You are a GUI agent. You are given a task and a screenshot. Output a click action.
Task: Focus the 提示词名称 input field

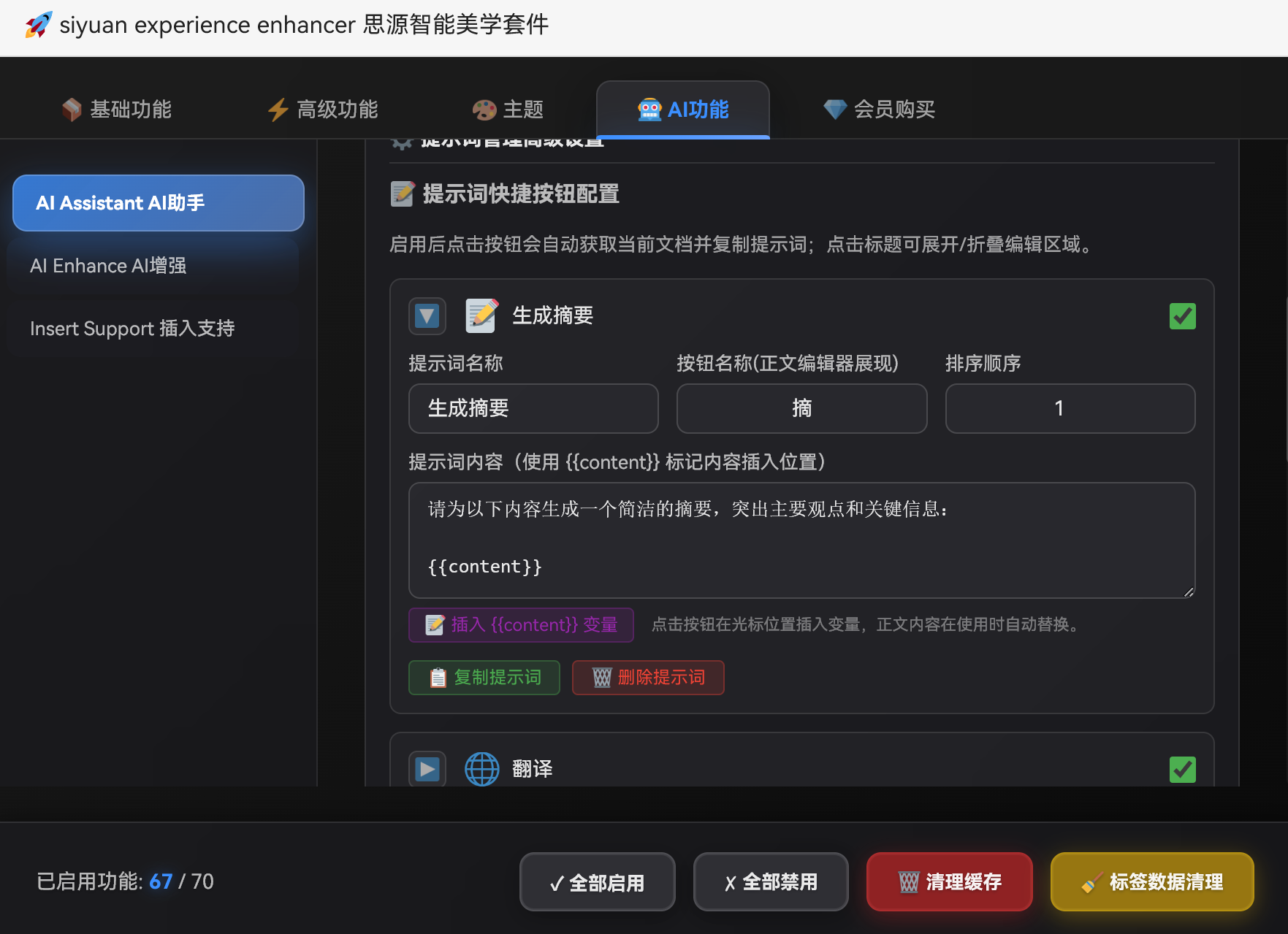tap(533, 408)
